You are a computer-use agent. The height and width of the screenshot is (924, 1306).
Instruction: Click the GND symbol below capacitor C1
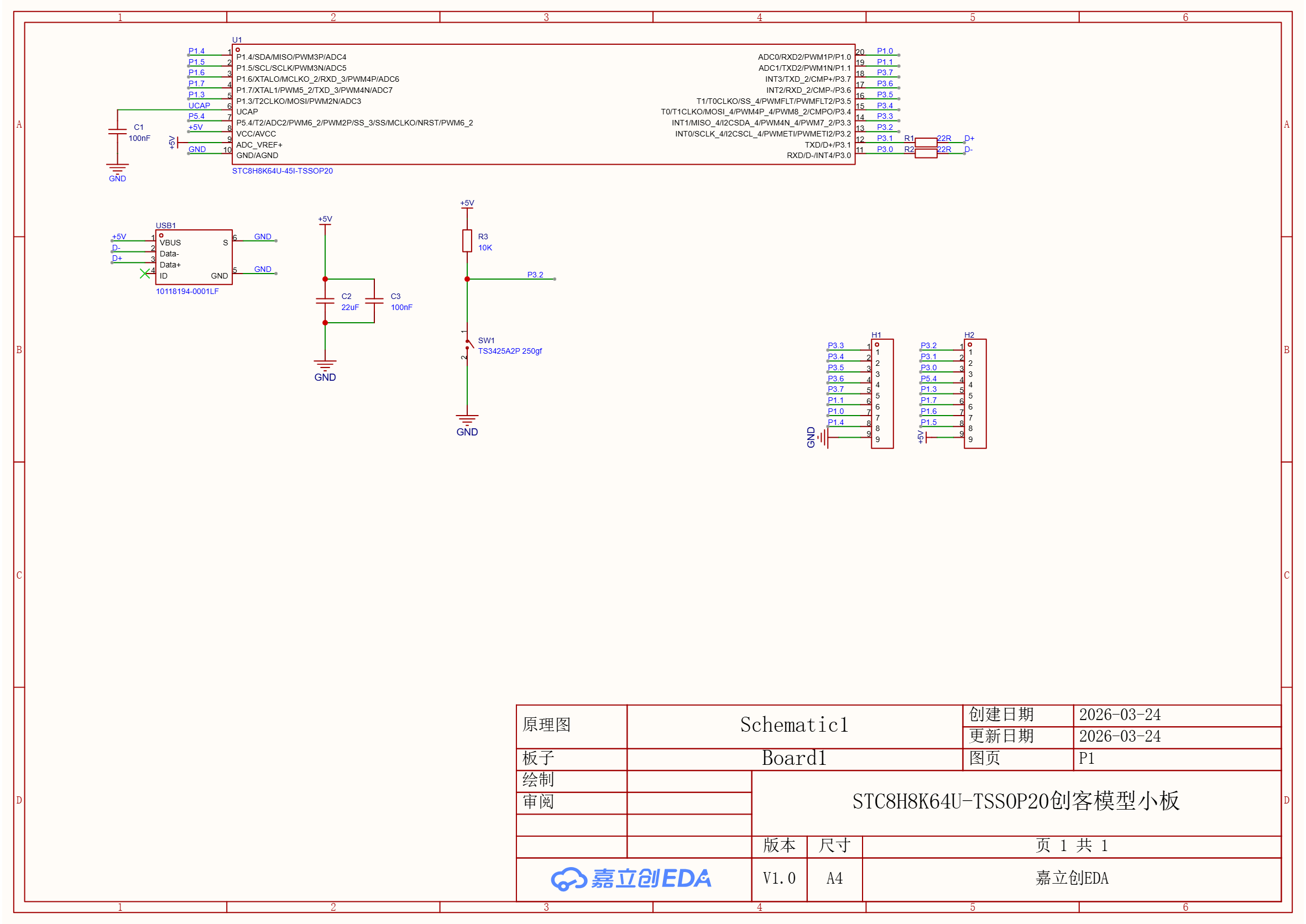click(x=117, y=172)
